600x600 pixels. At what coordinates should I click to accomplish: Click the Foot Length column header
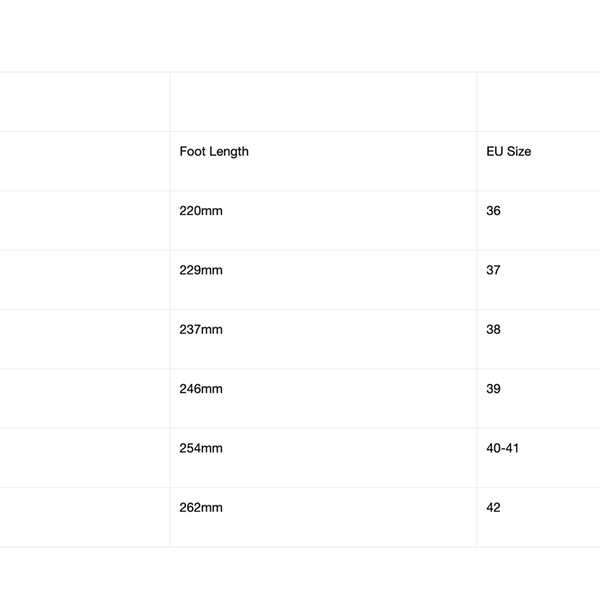(x=214, y=152)
